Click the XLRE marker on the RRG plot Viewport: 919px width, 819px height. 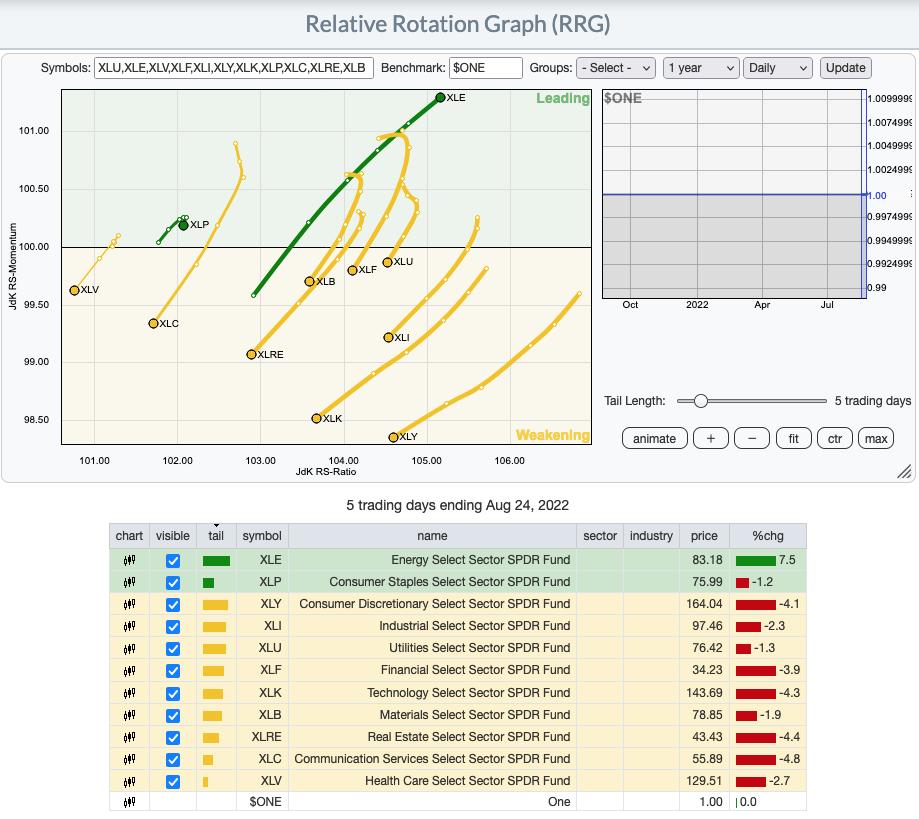[x=251, y=355]
